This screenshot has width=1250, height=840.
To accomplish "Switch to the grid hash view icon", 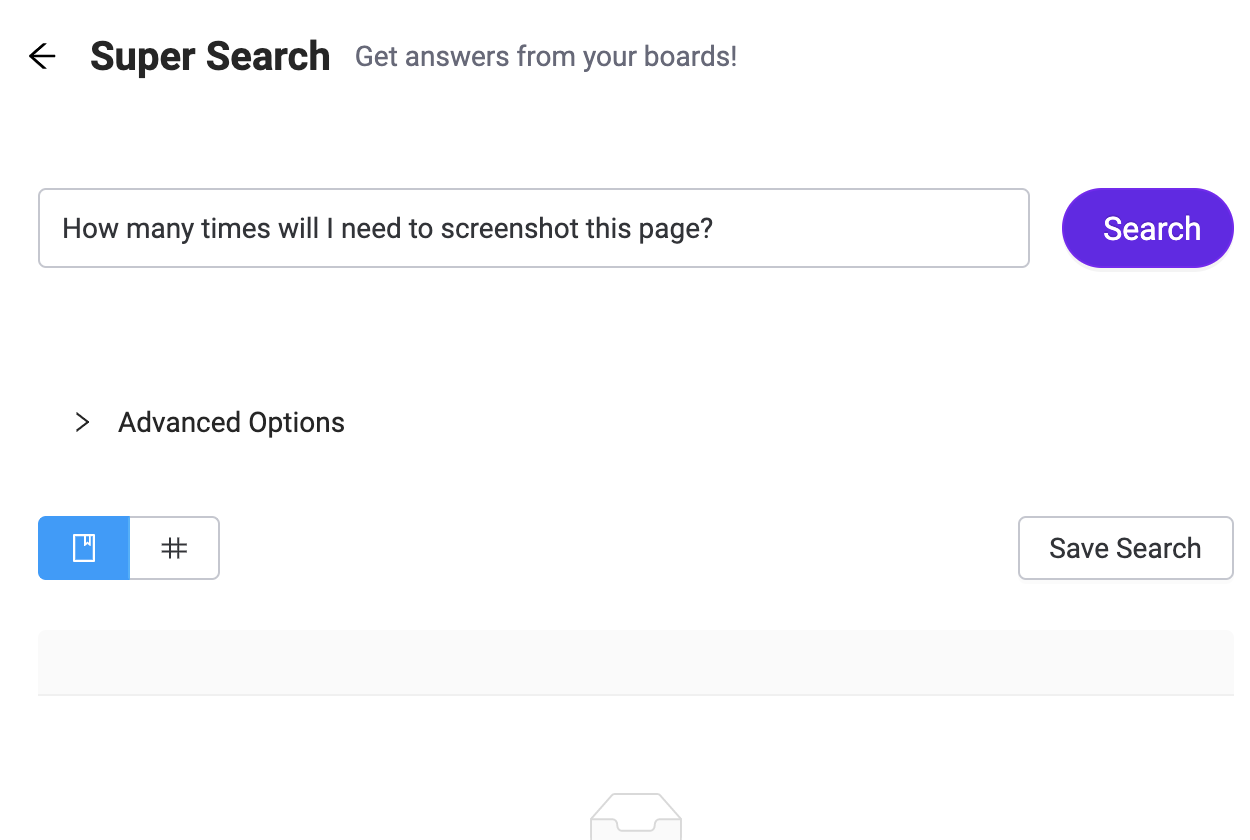I will (x=174, y=548).
